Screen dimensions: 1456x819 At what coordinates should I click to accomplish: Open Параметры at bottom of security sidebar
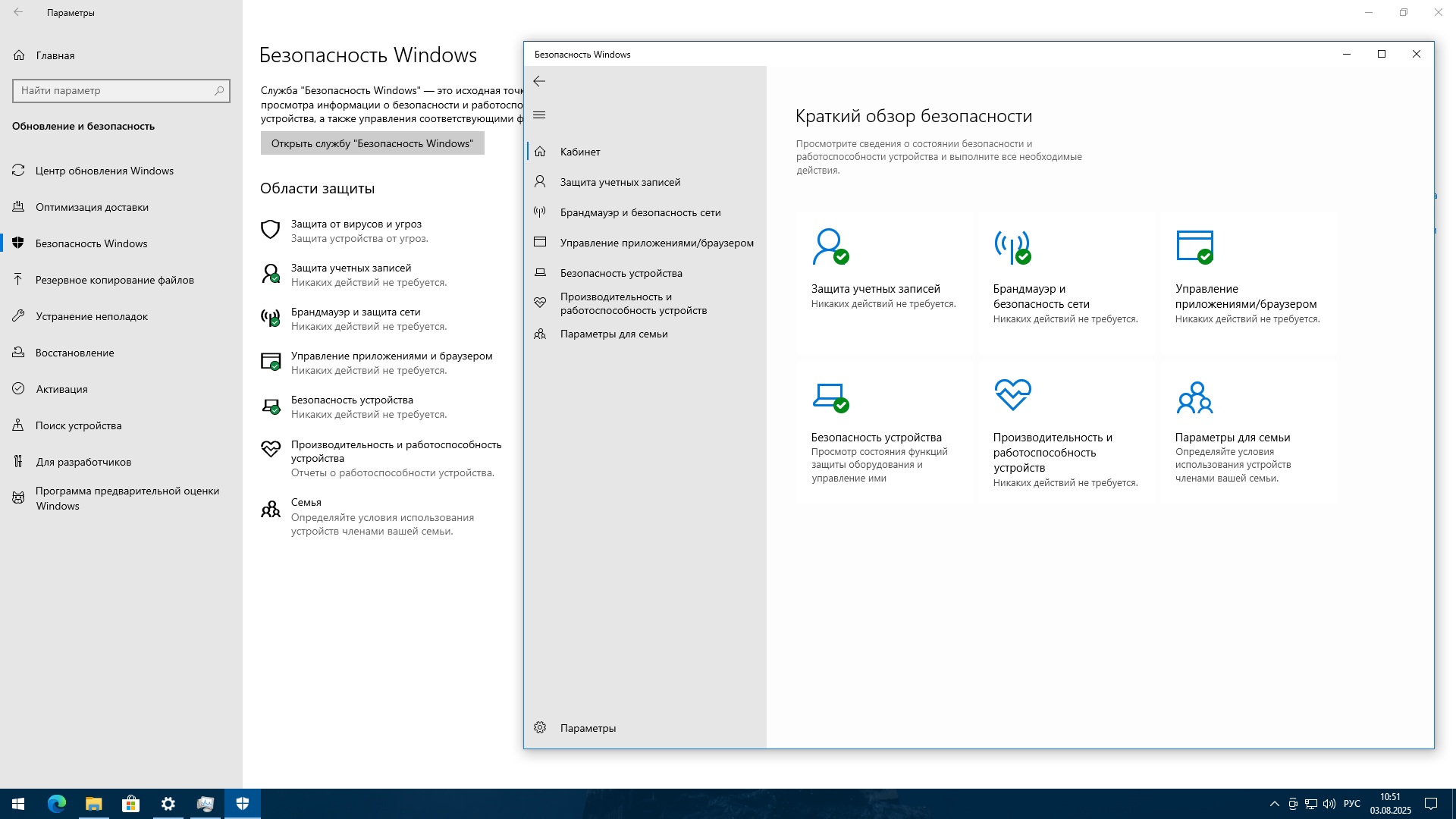point(645,728)
